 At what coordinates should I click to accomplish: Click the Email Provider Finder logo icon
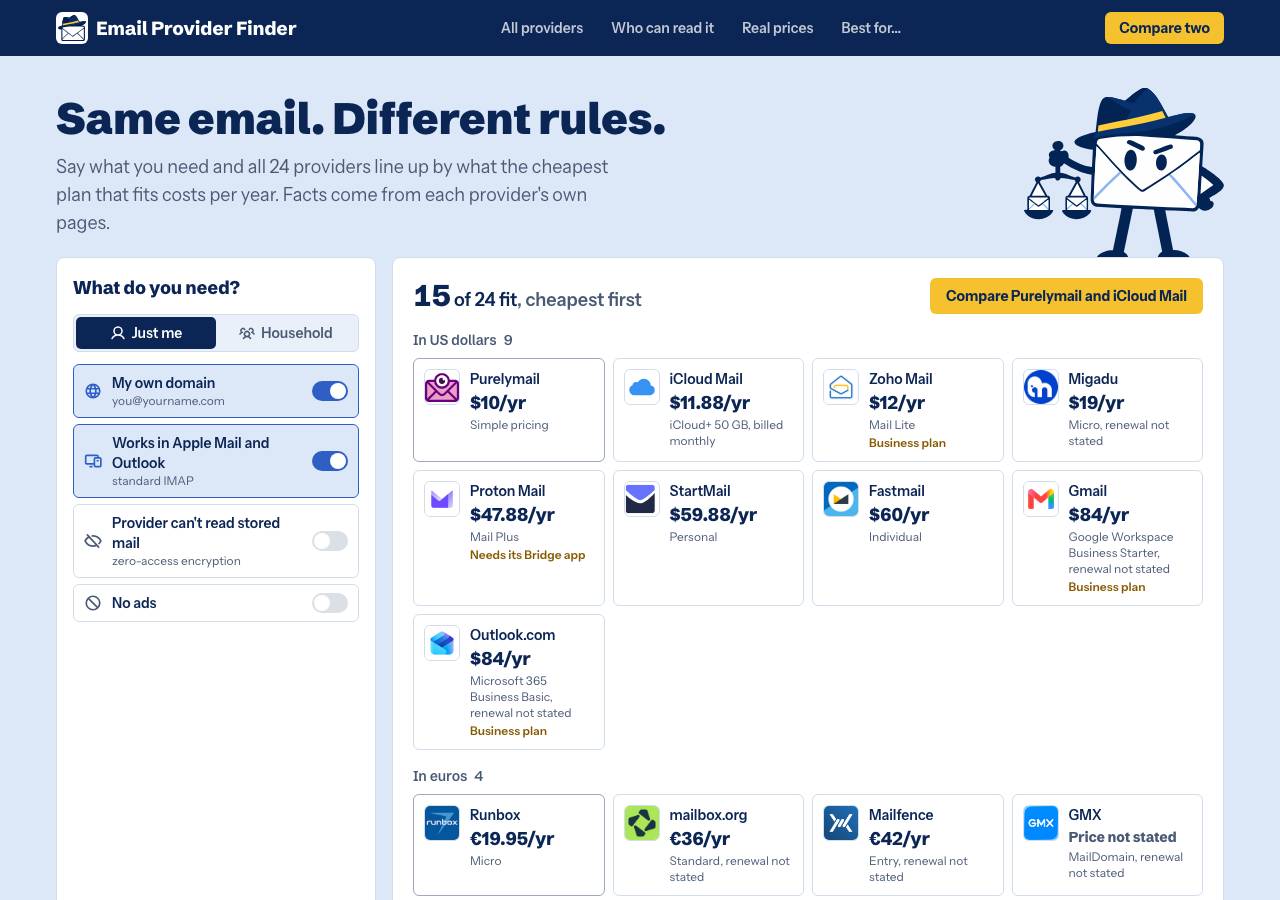72,28
